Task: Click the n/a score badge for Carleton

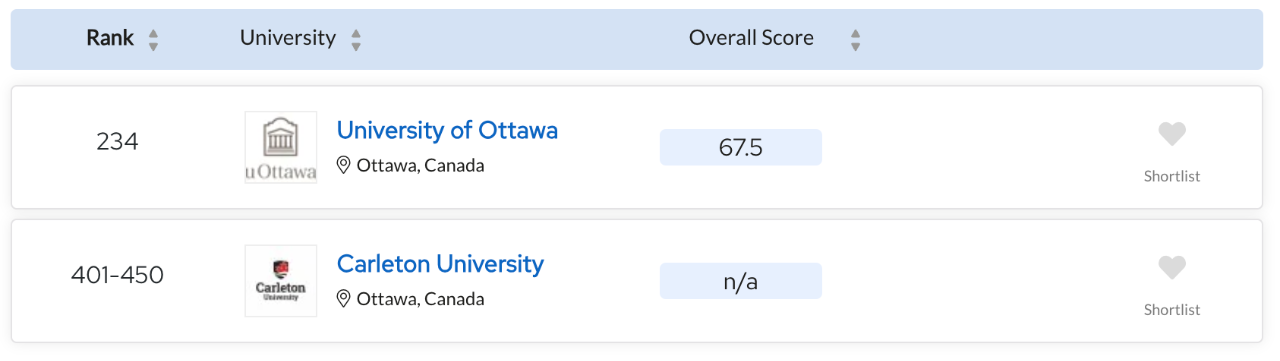Action: click(x=741, y=282)
